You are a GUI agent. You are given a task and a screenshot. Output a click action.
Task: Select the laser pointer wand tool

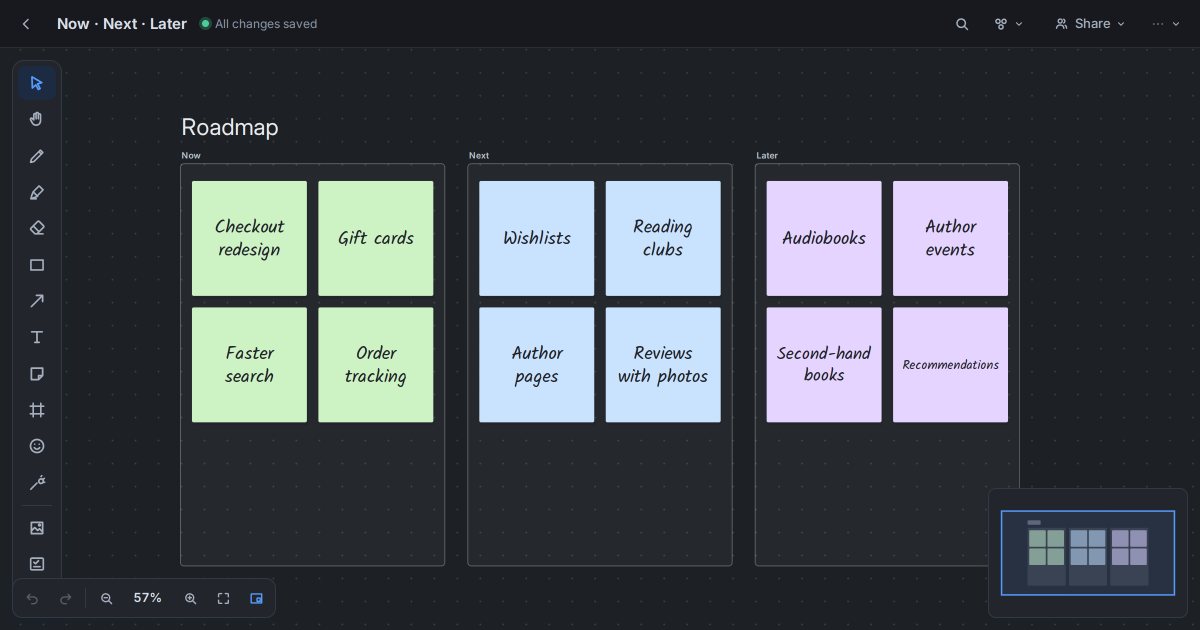(x=37, y=483)
